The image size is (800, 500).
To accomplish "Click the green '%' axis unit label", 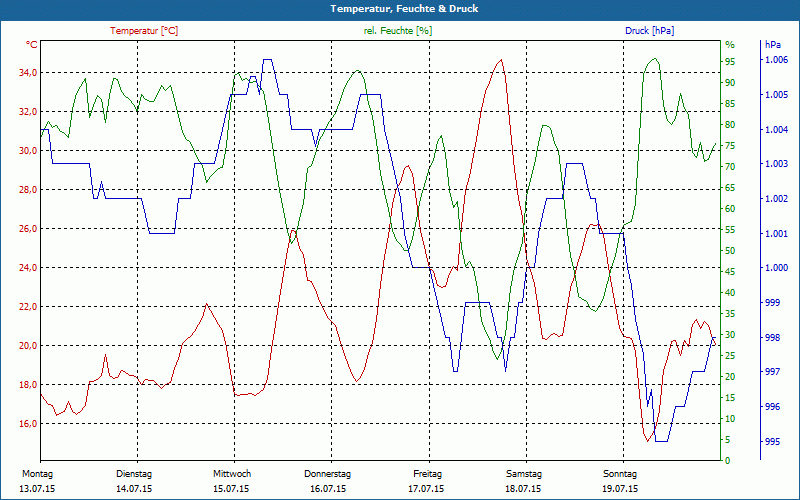I will [729, 45].
